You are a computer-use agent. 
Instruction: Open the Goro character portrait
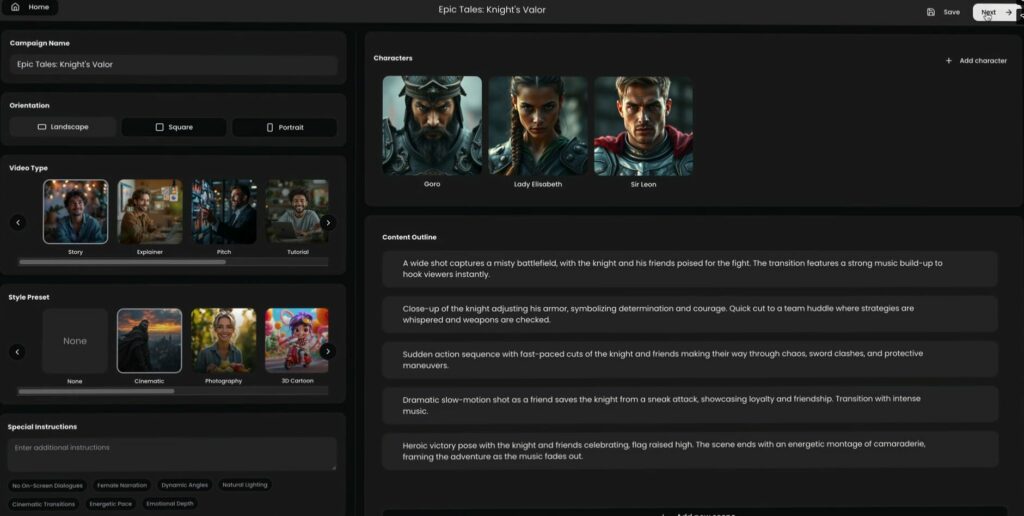point(431,126)
